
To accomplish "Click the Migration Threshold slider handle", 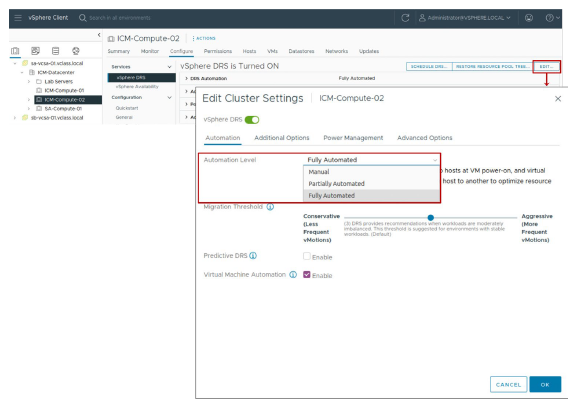I will pos(431,218).
